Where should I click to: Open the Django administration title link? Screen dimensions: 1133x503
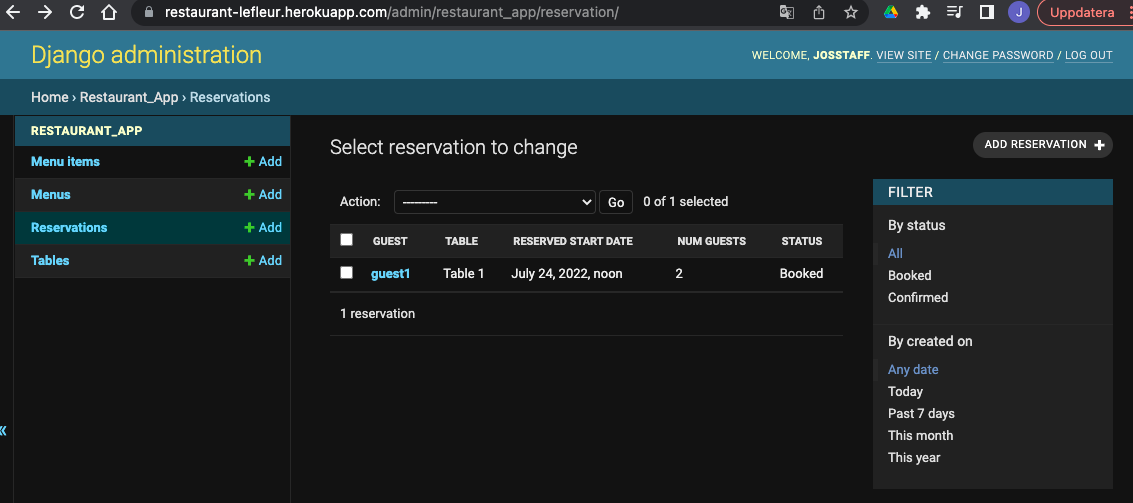click(147, 55)
